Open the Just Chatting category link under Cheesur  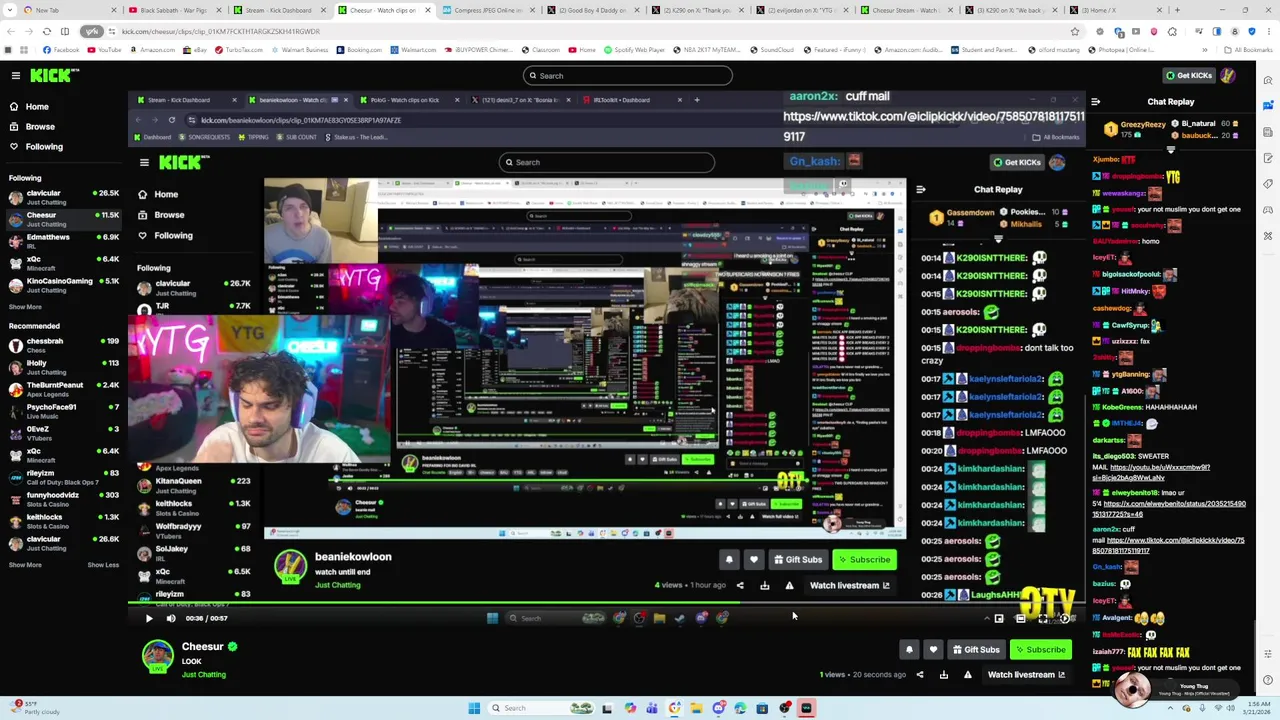[203, 675]
